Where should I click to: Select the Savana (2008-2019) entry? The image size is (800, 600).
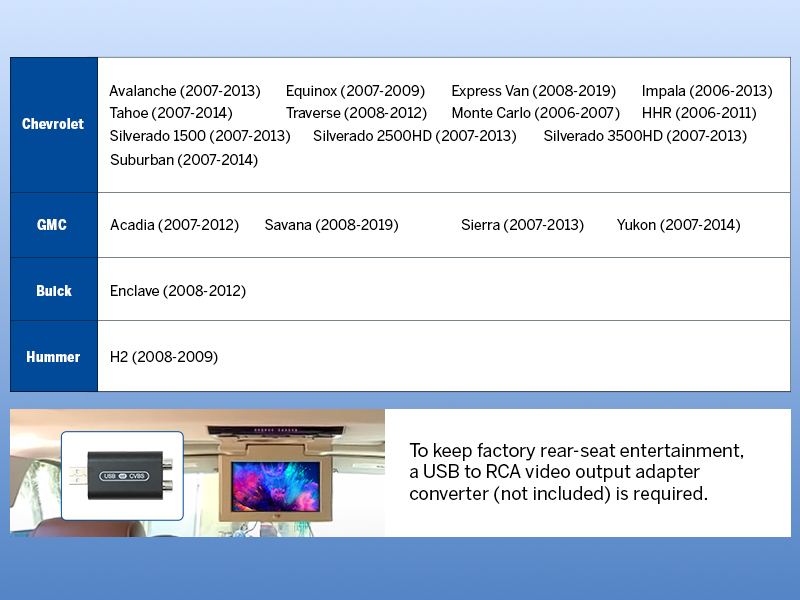(332, 225)
